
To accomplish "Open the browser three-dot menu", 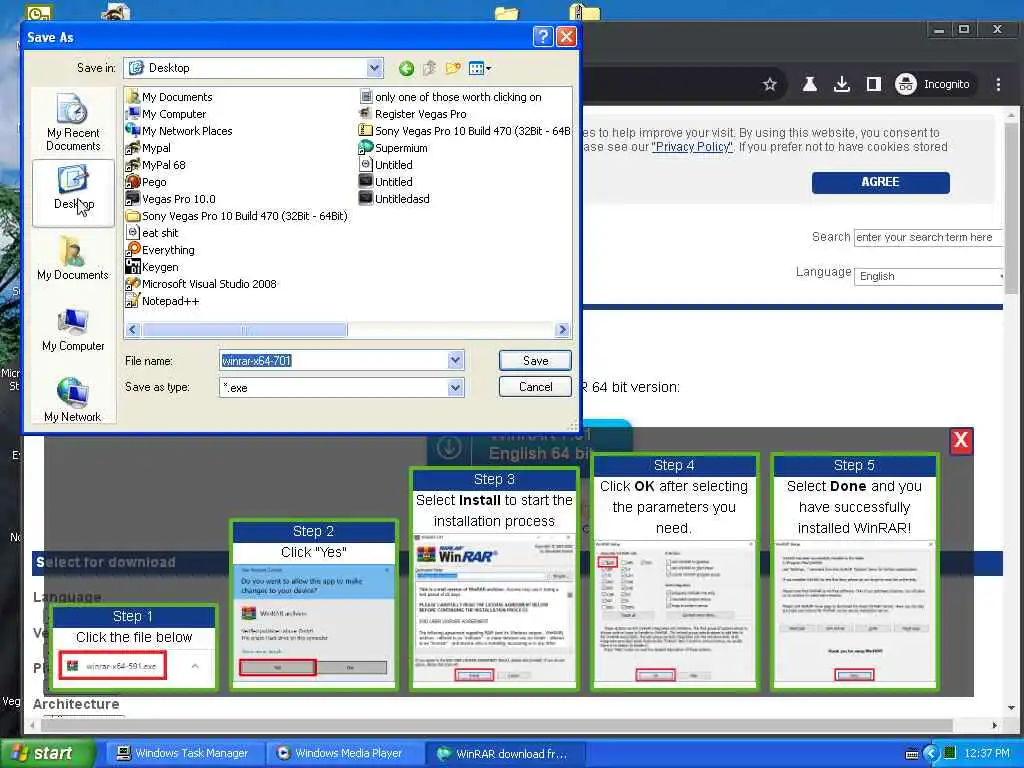I will pyautogui.click(x=998, y=84).
